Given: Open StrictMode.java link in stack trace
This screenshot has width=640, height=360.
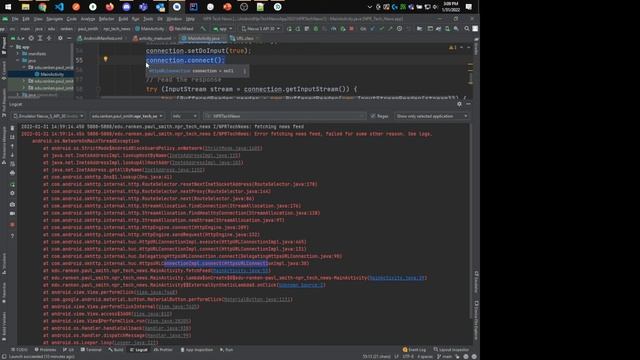Looking at the screenshot, I should pos(232,148).
